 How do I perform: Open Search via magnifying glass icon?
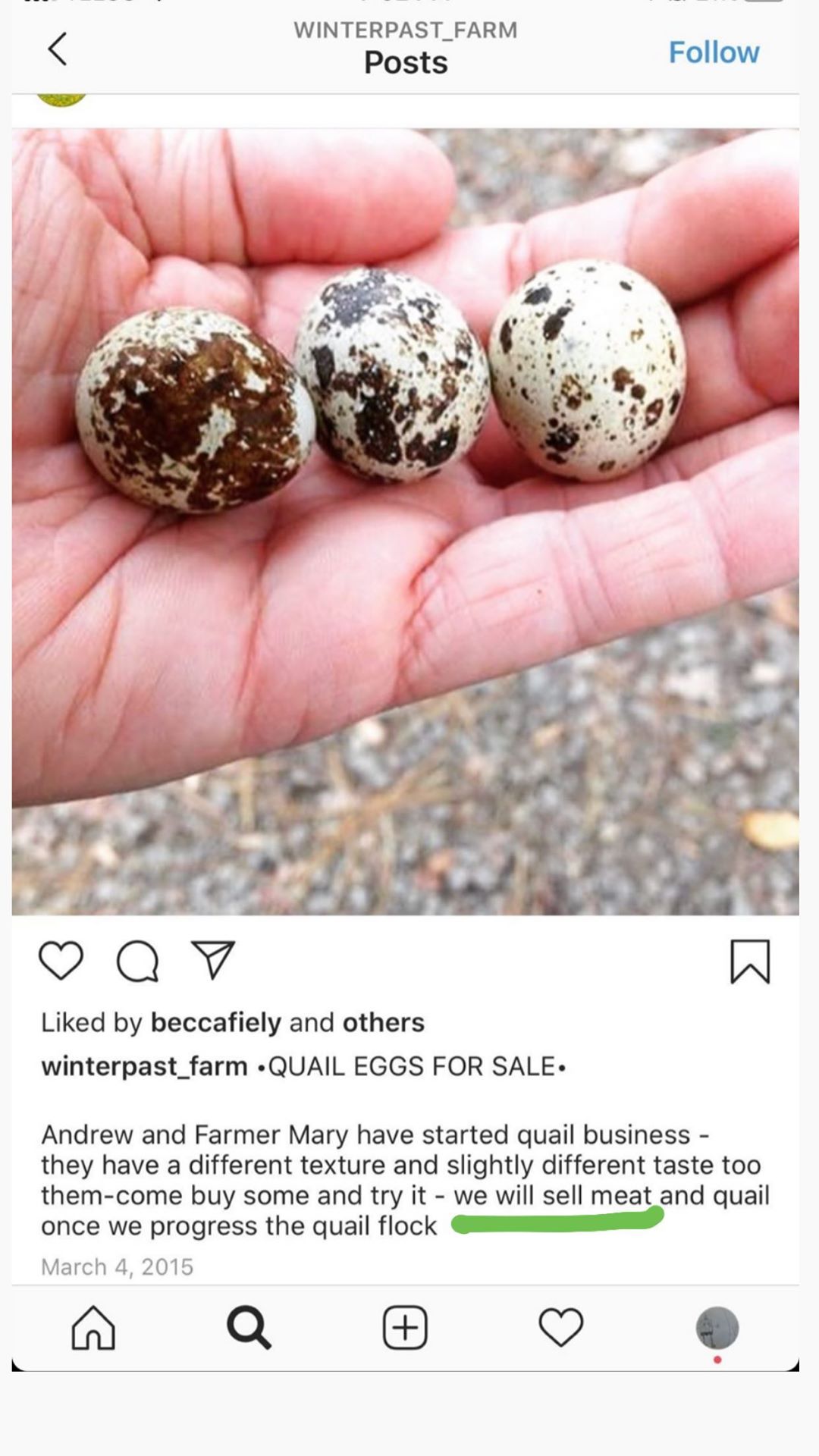click(249, 1328)
